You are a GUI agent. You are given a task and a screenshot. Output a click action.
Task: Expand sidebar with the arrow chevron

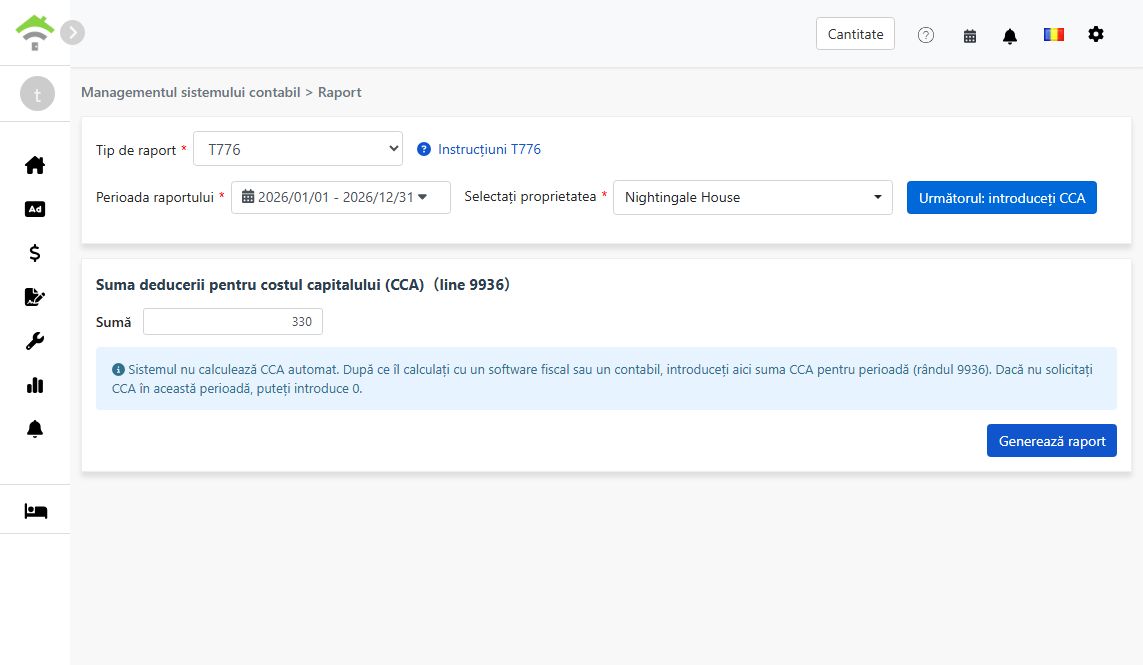[x=72, y=32]
